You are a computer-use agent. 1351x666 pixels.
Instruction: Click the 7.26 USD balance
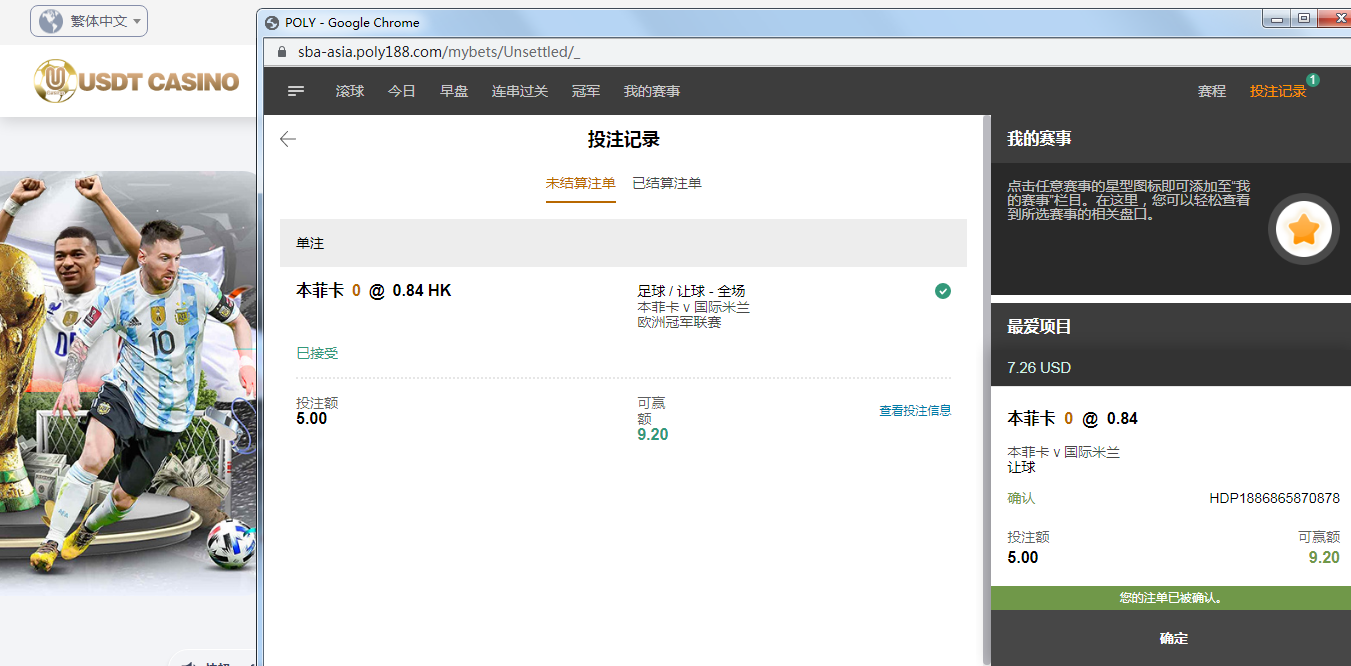point(1039,368)
